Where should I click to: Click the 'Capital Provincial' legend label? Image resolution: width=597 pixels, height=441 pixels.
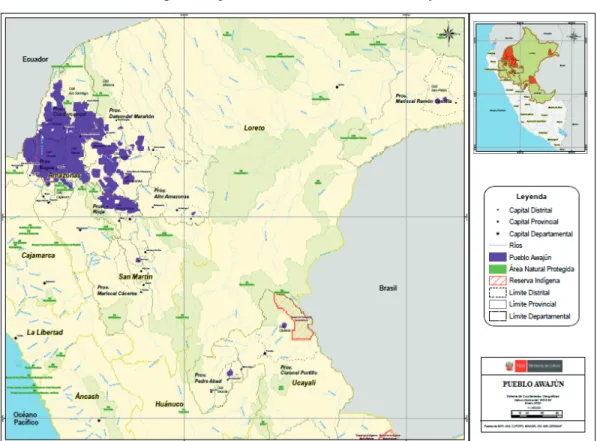(534, 222)
